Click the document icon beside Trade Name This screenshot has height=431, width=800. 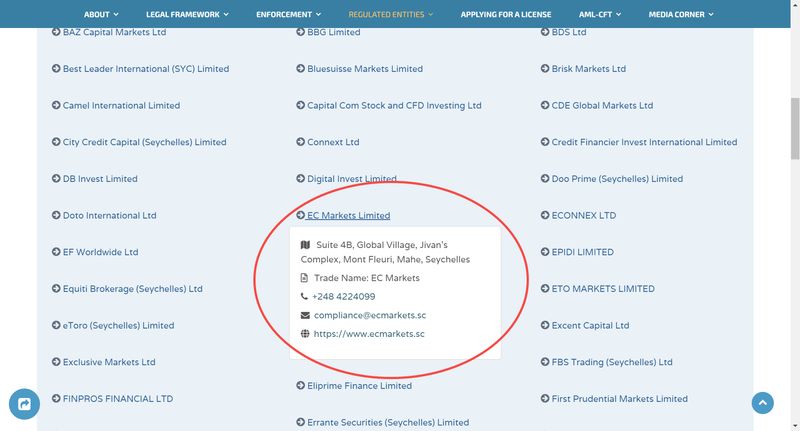(304, 278)
